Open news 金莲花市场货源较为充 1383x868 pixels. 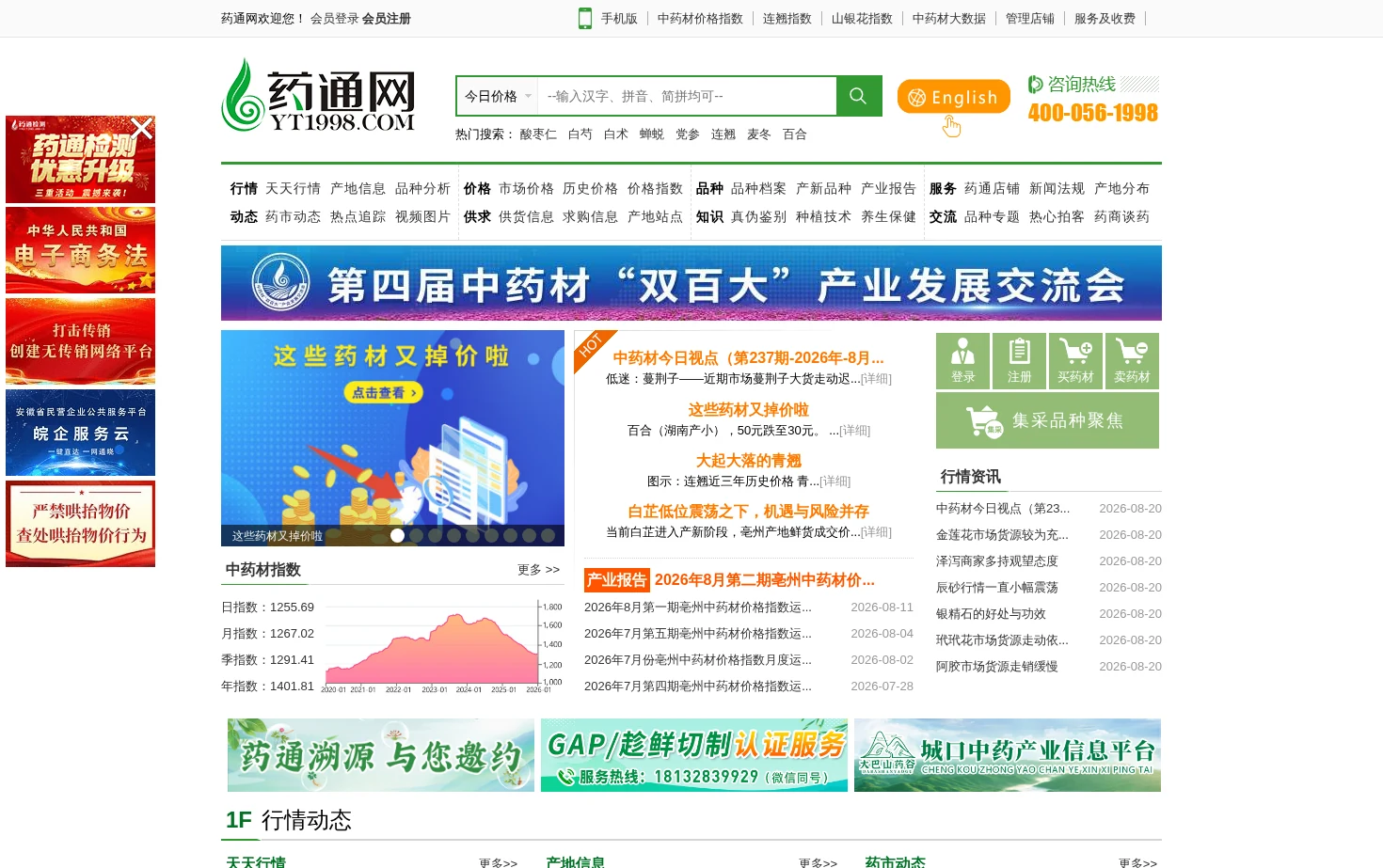pos(1002,535)
